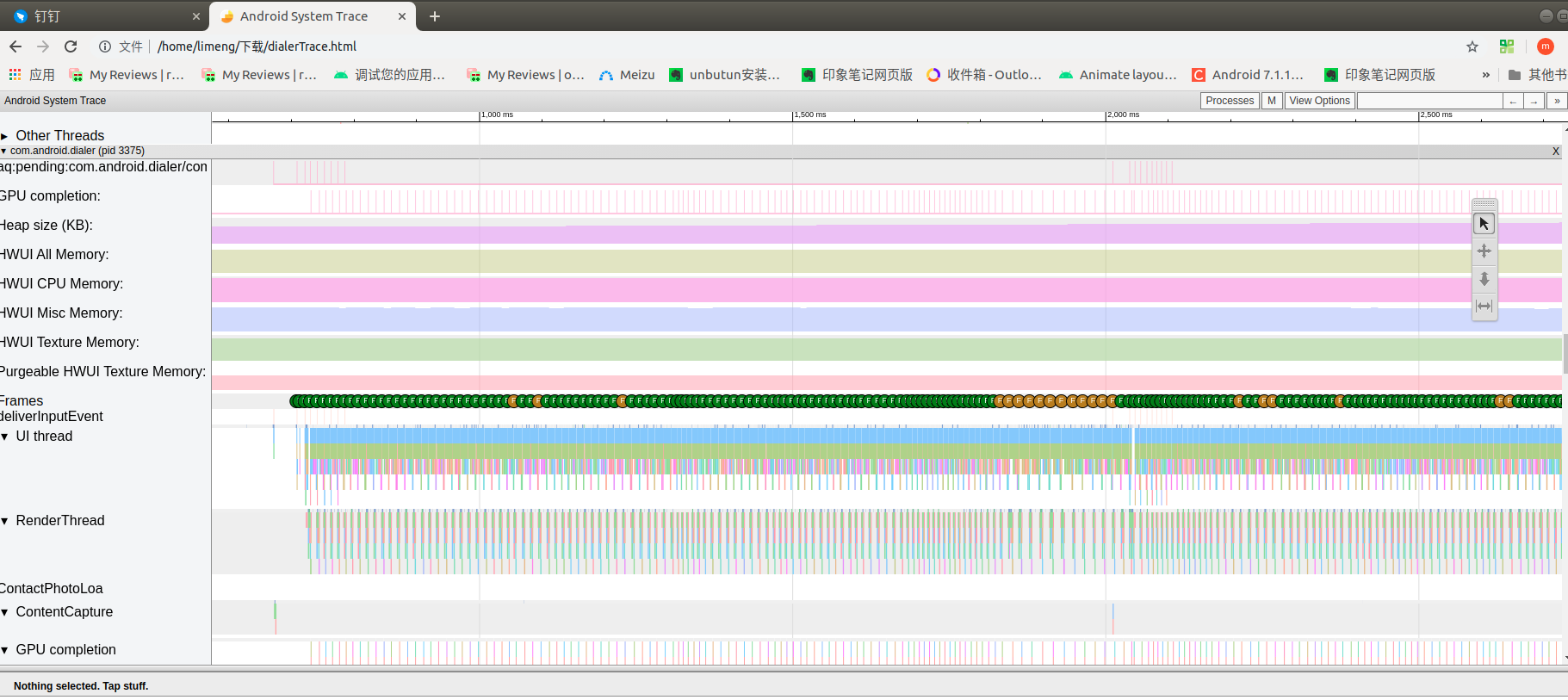Open the Processes filter button
1568x700 pixels.
point(1230,101)
